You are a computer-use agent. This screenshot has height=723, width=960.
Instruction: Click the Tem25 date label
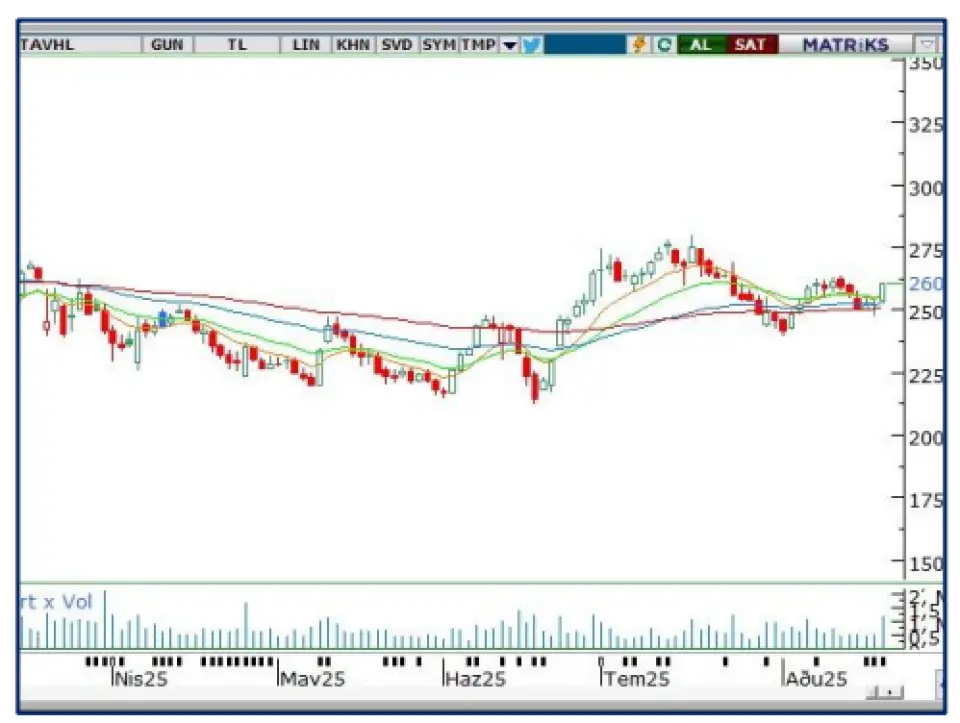pos(637,679)
